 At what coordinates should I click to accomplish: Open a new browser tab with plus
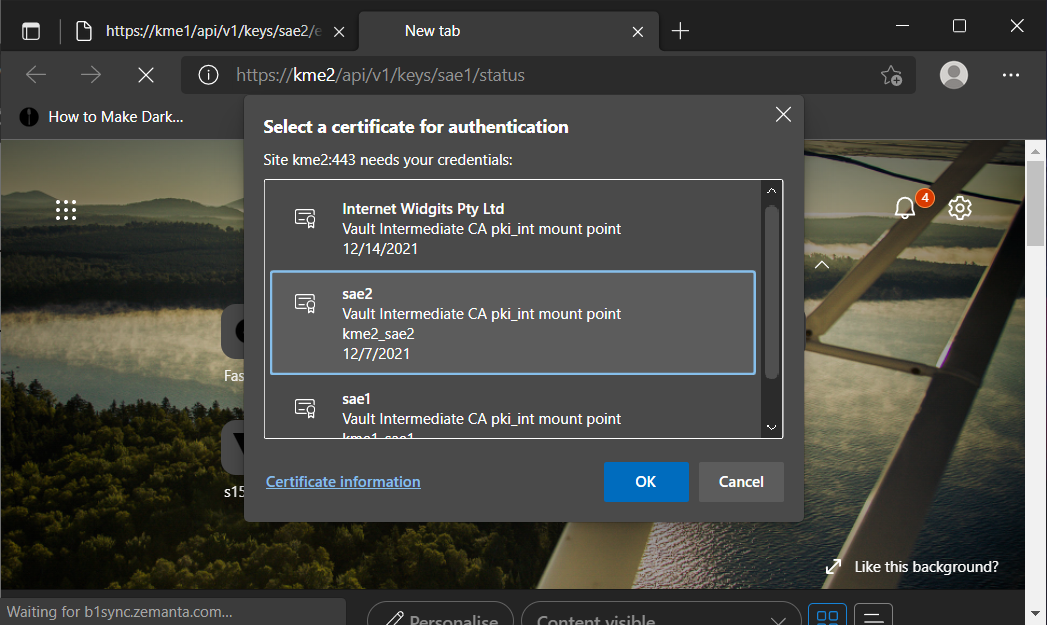tap(680, 31)
